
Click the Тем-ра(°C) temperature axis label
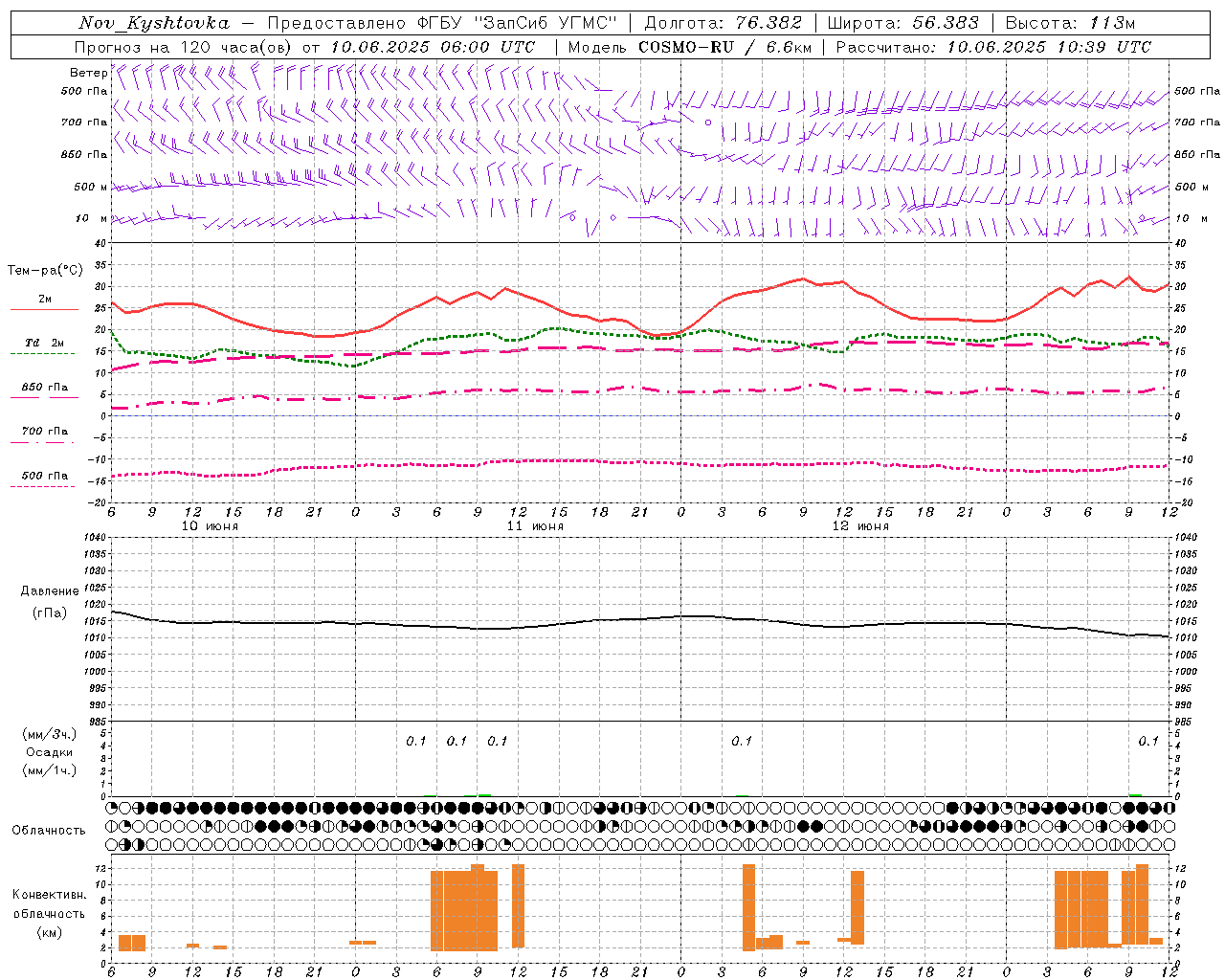(x=44, y=271)
